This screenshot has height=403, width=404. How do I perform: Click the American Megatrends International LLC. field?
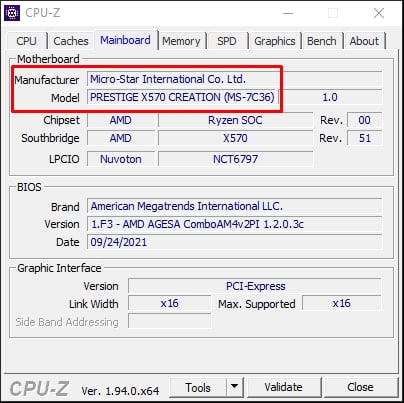click(234, 206)
